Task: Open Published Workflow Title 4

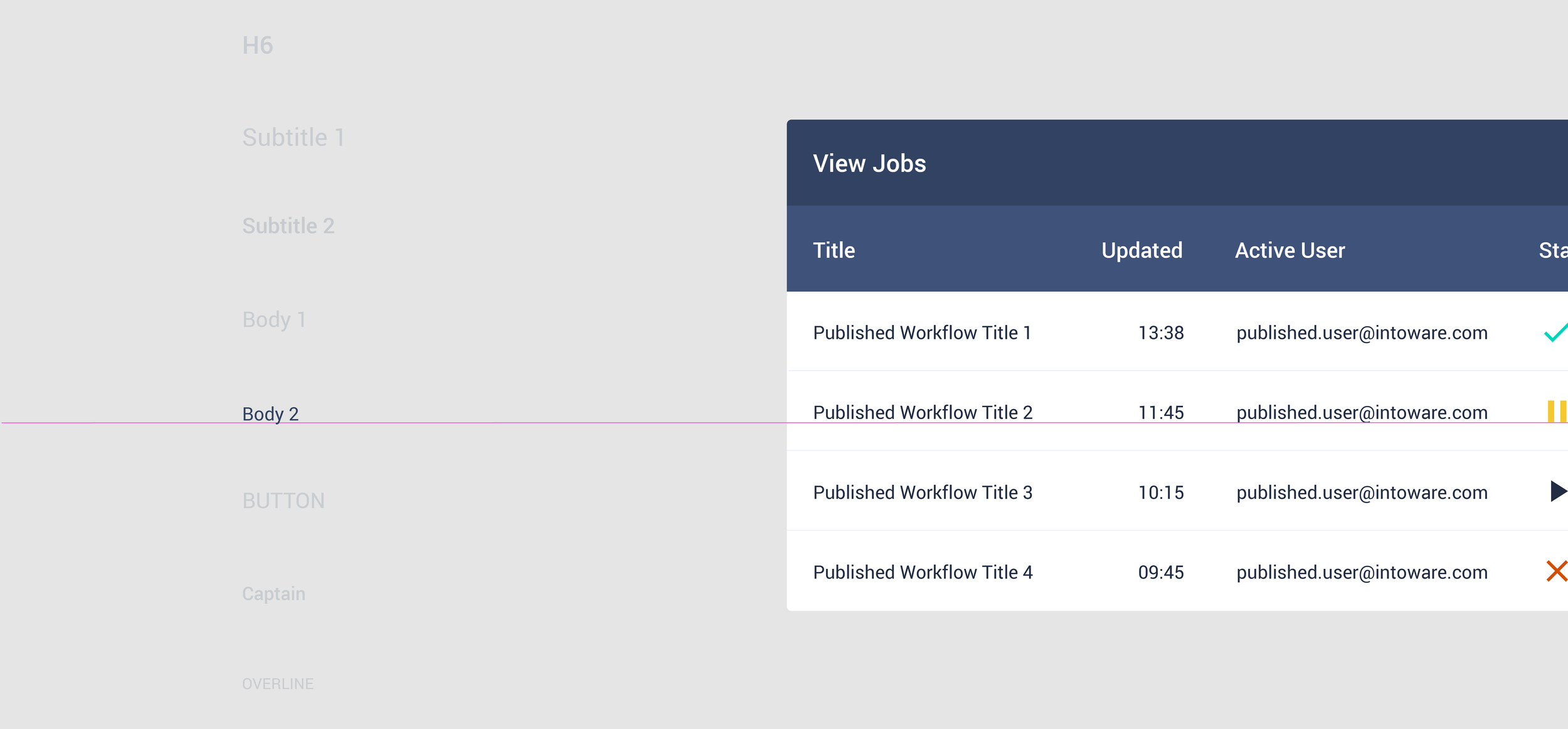Action: coord(923,572)
